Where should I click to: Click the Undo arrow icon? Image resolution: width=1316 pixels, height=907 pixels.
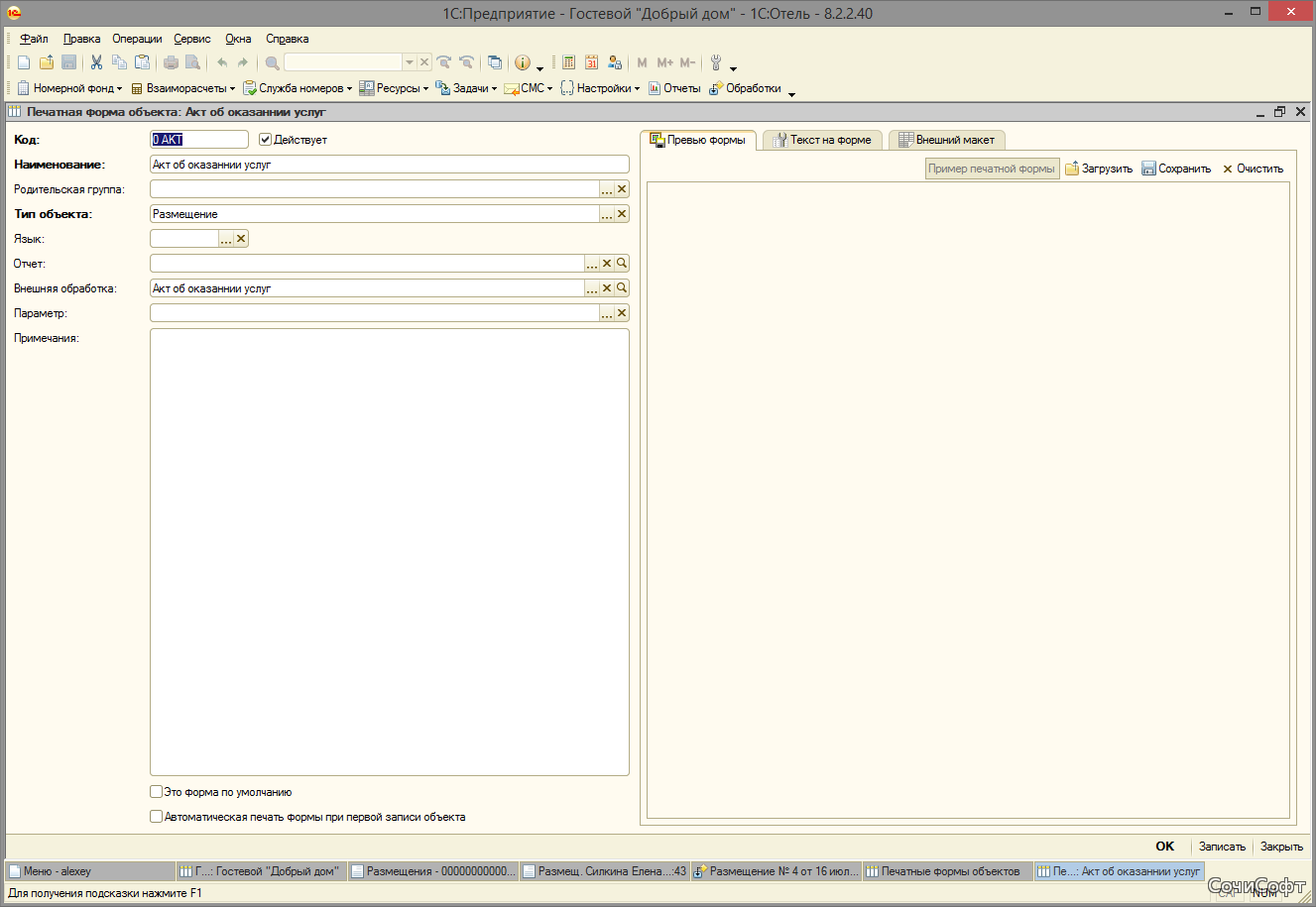click(x=222, y=62)
